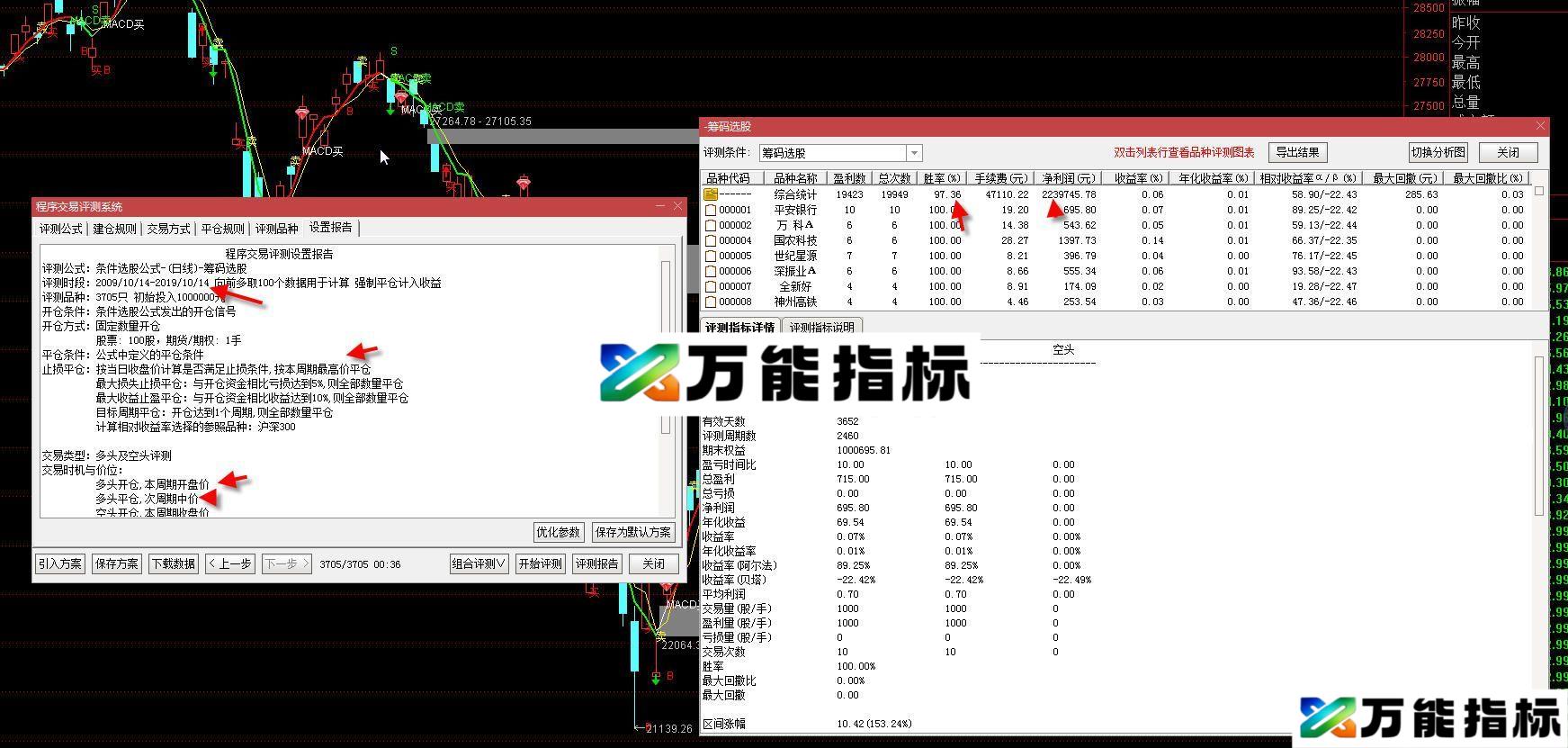Click the 切换分析图 button

click(1438, 152)
